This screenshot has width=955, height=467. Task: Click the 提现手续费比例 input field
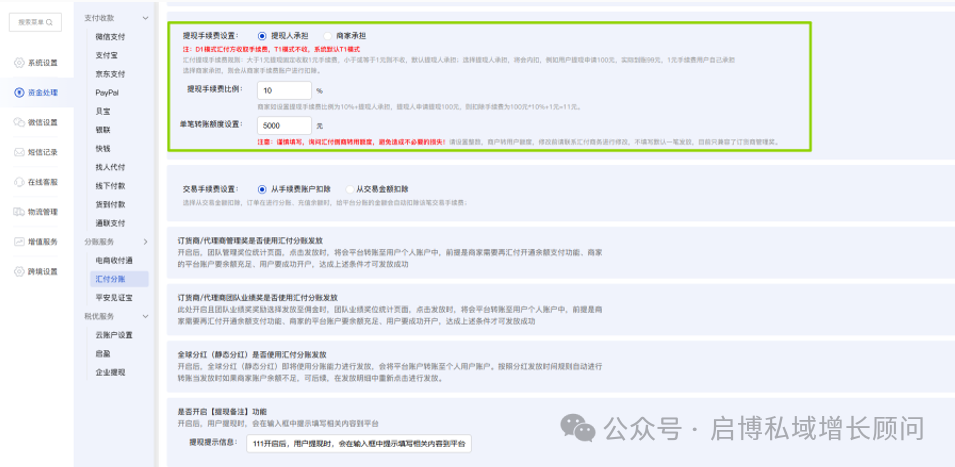tap(282, 90)
